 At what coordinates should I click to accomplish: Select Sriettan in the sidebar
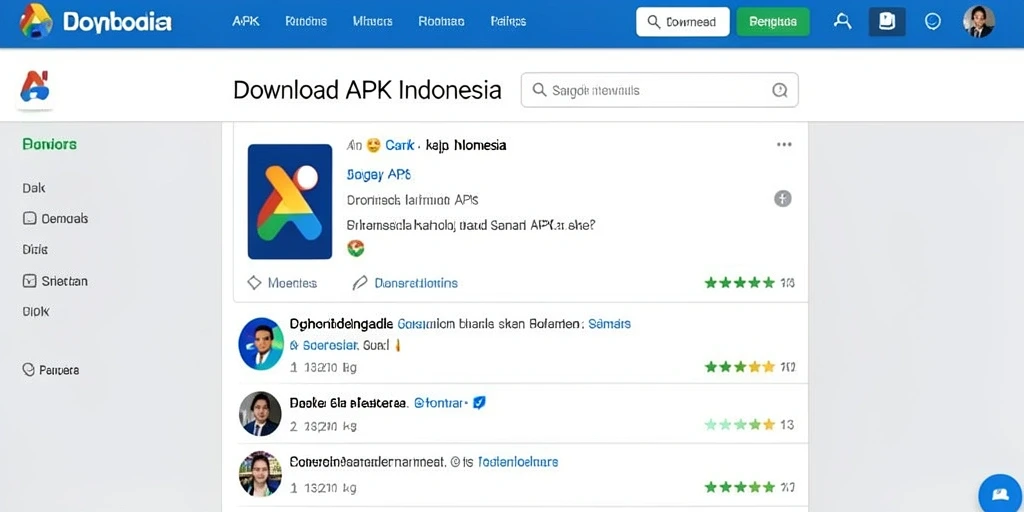pos(65,281)
